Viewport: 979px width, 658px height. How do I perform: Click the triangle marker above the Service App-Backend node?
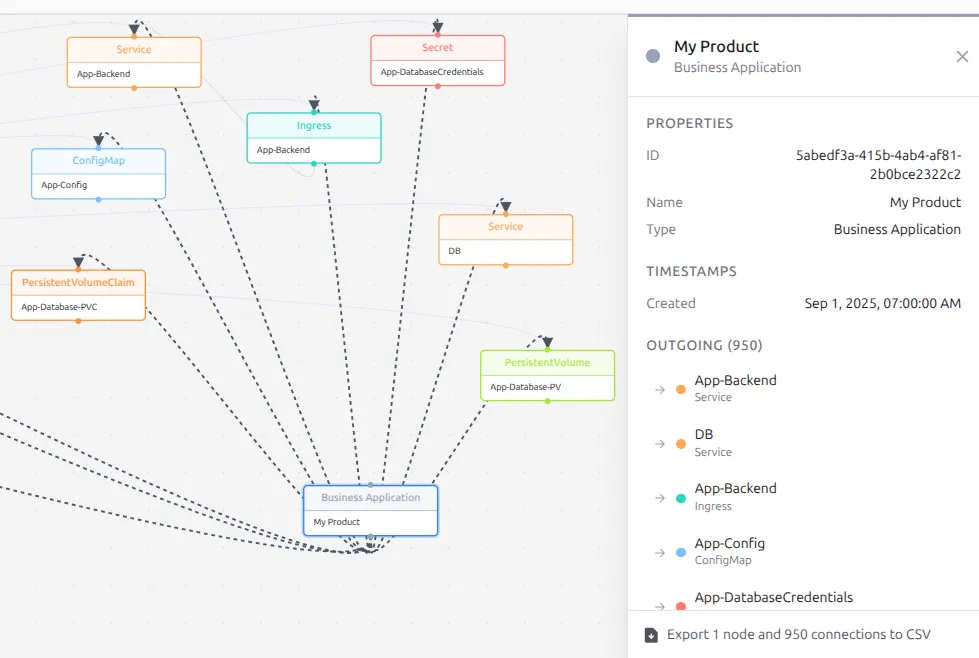coord(135,27)
